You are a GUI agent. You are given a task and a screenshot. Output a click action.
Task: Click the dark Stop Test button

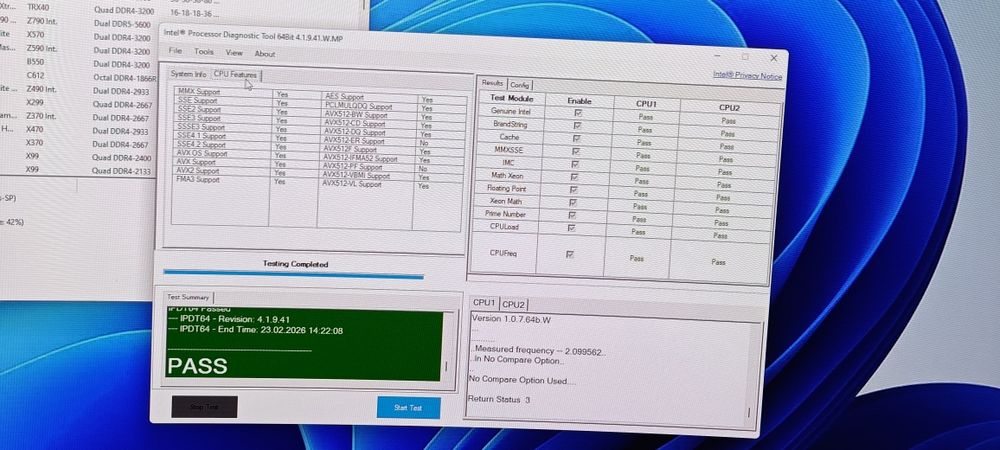click(x=204, y=407)
